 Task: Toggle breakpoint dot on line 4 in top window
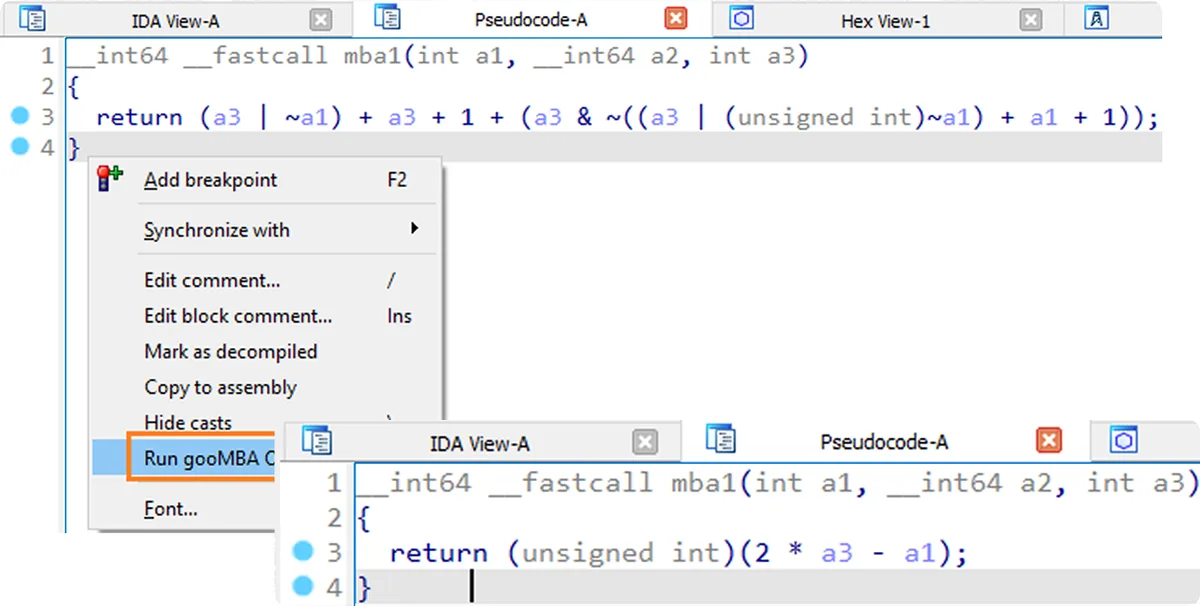pos(21,147)
